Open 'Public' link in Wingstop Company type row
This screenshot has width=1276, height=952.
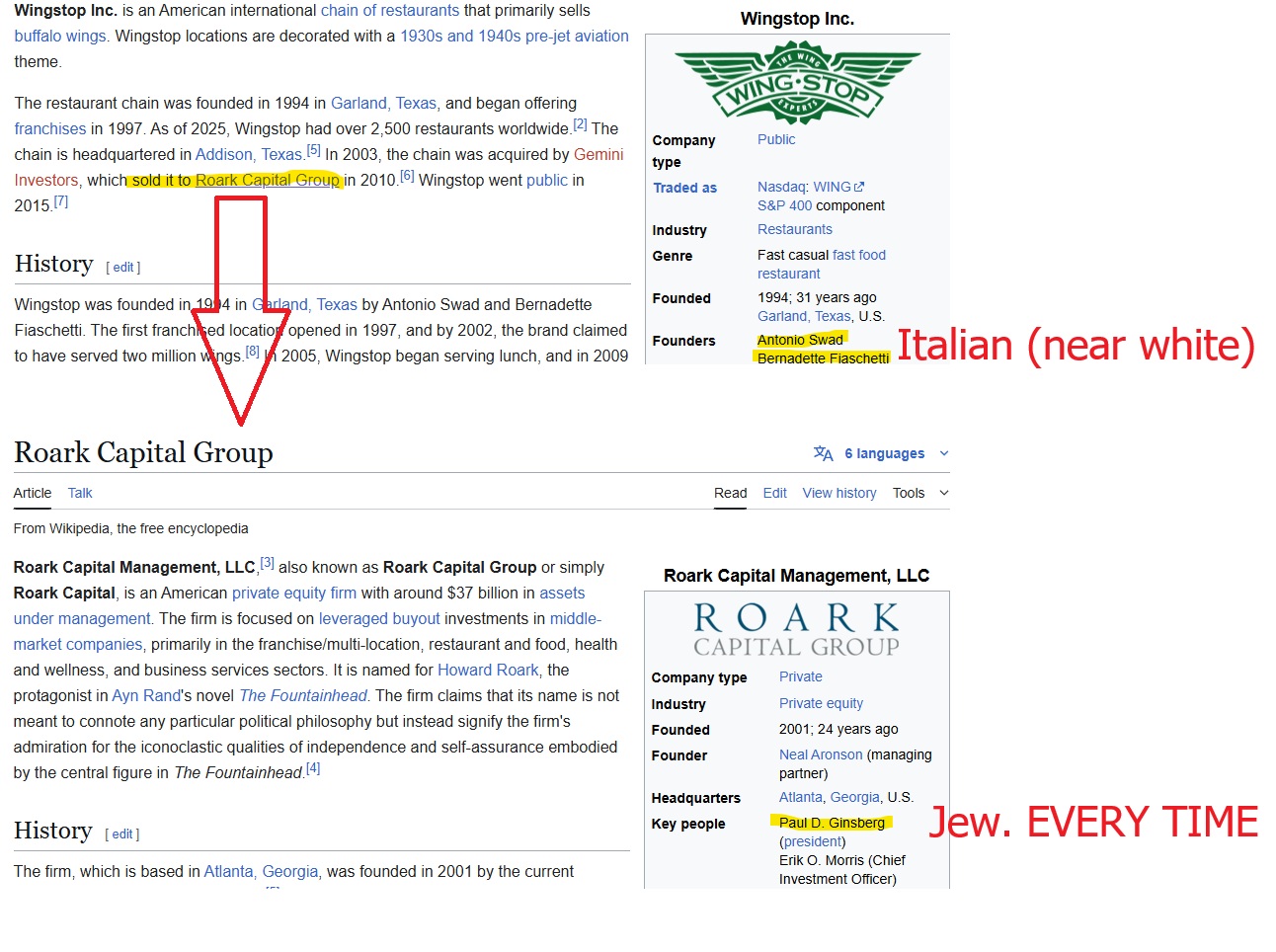click(x=776, y=139)
